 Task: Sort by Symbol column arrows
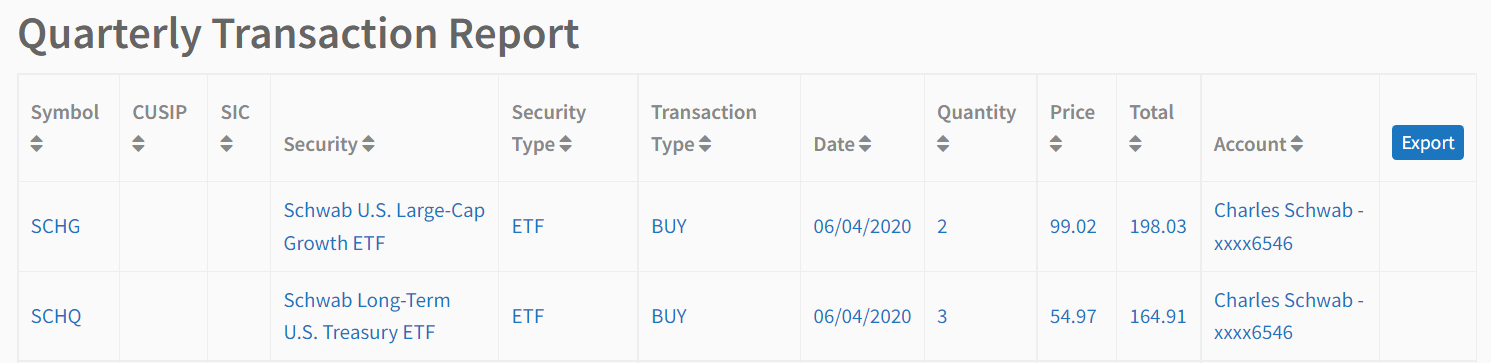click(x=37, y=144)
